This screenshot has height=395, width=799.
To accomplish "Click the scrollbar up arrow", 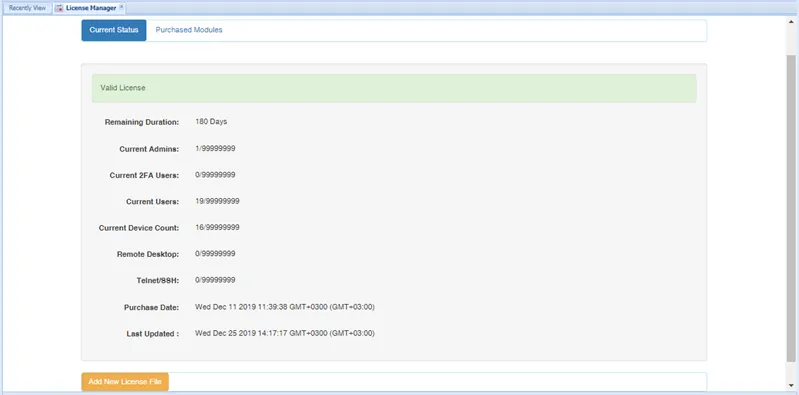I will point(791,23).
